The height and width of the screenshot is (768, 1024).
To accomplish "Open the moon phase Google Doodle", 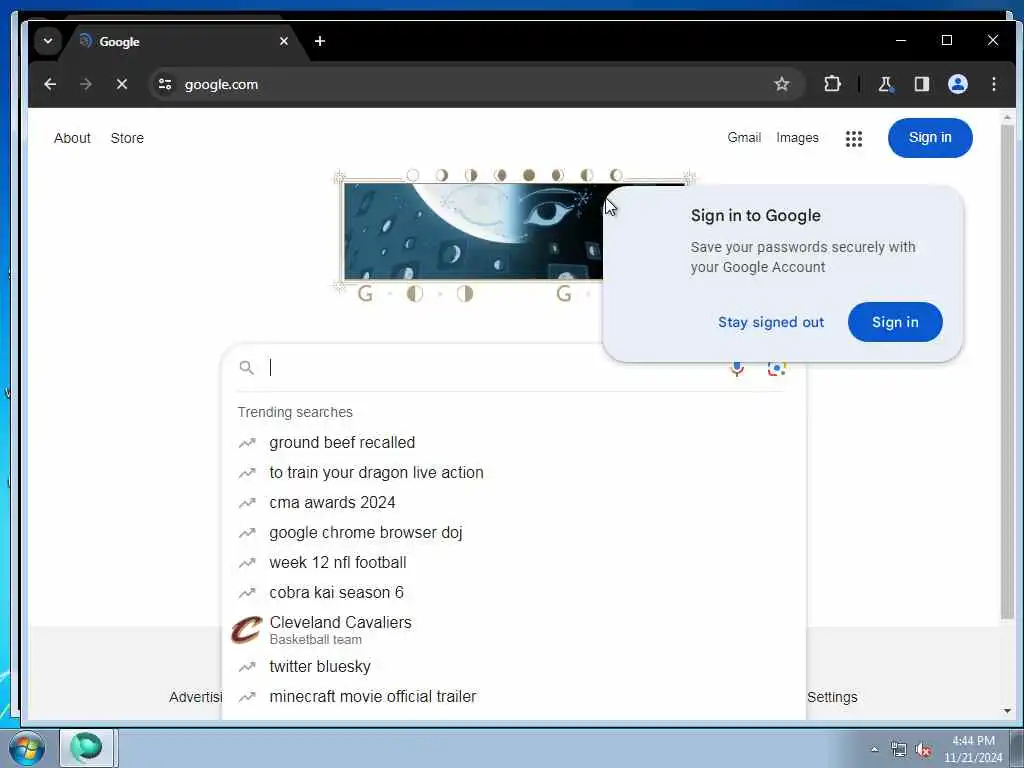I will tap(473, 232).
